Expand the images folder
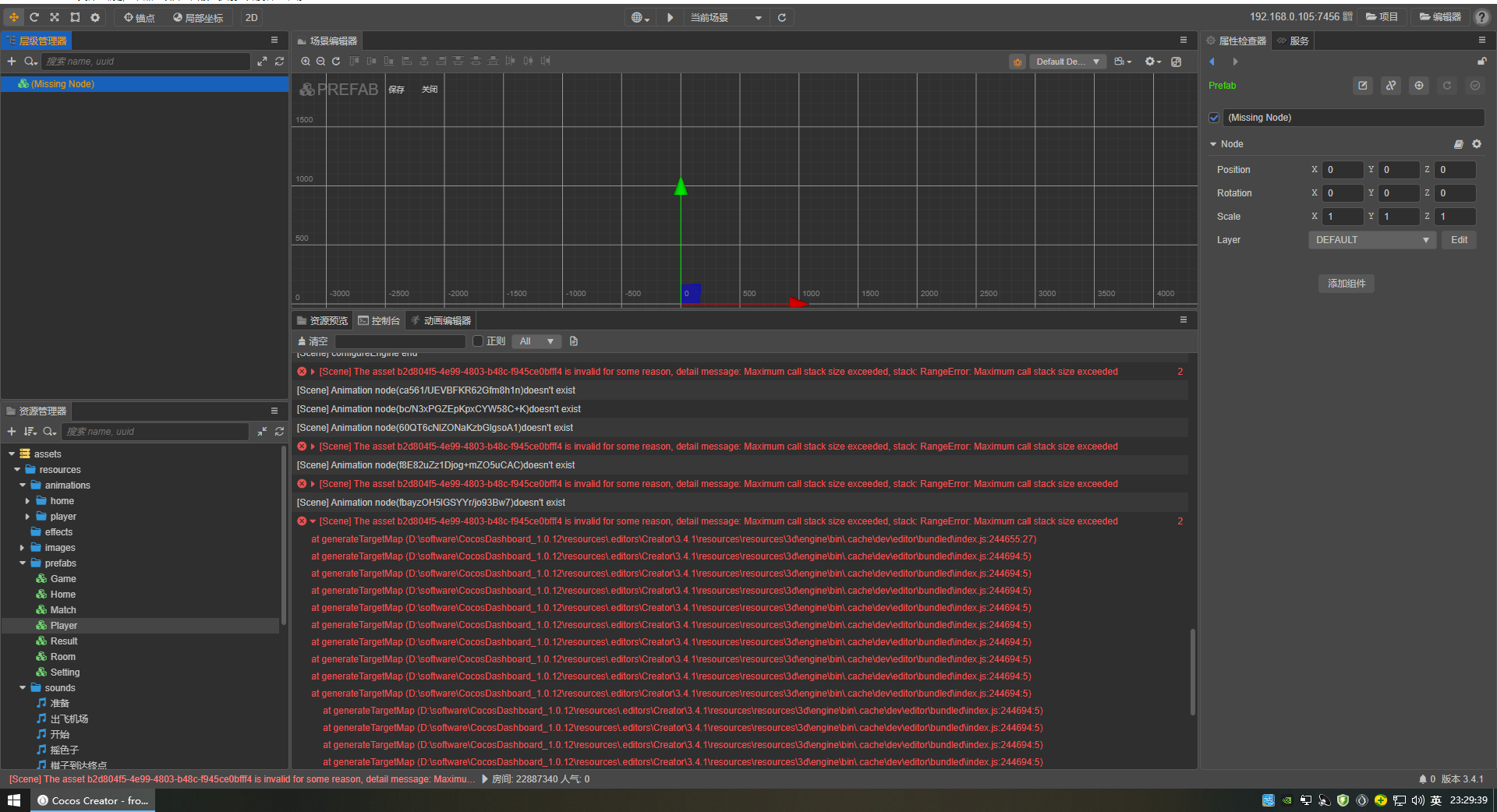Image resolution: width=1497 pixels, height=812 pixels. [x=22, y=548]
